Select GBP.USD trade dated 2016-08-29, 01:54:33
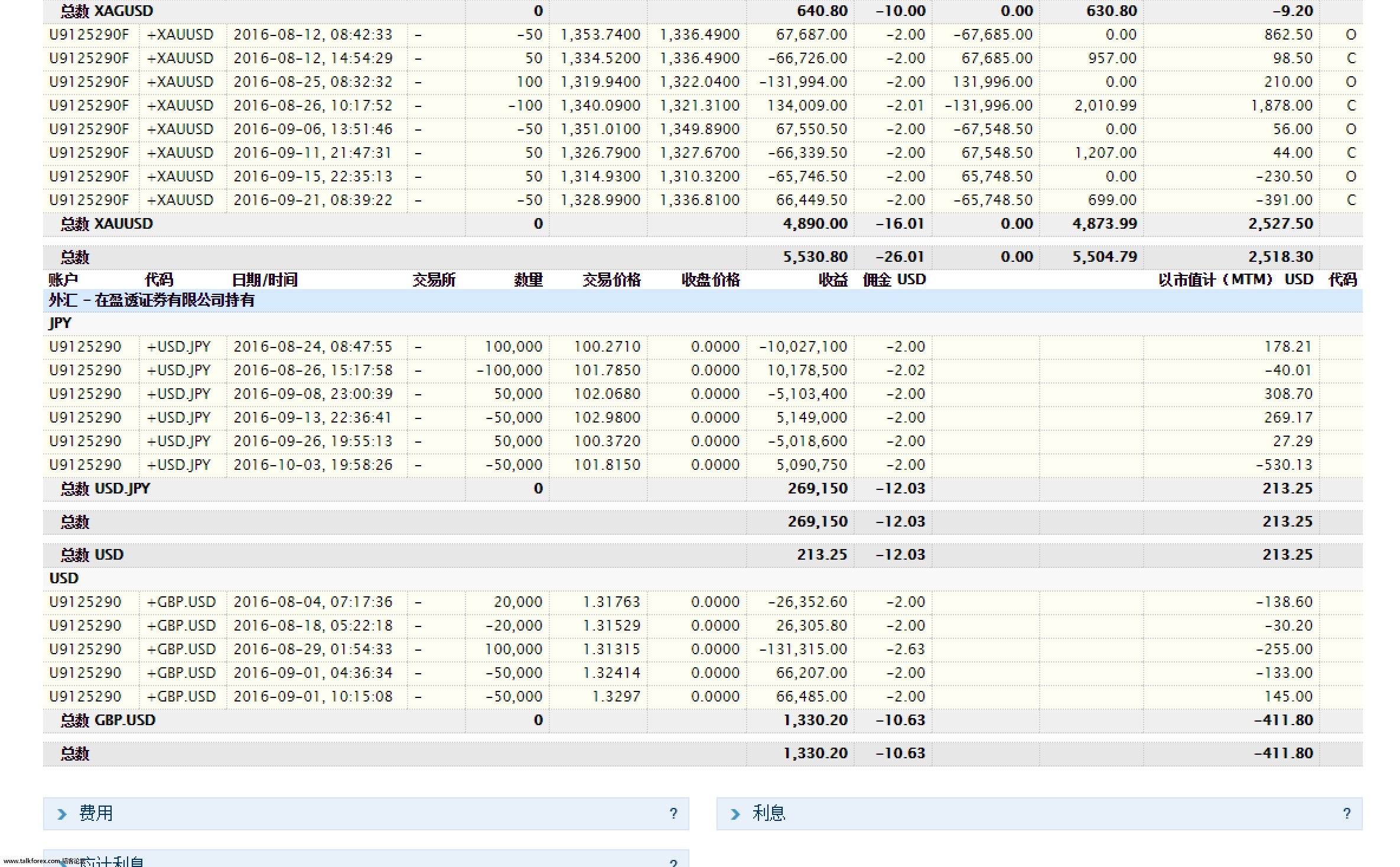 (702, 650)
